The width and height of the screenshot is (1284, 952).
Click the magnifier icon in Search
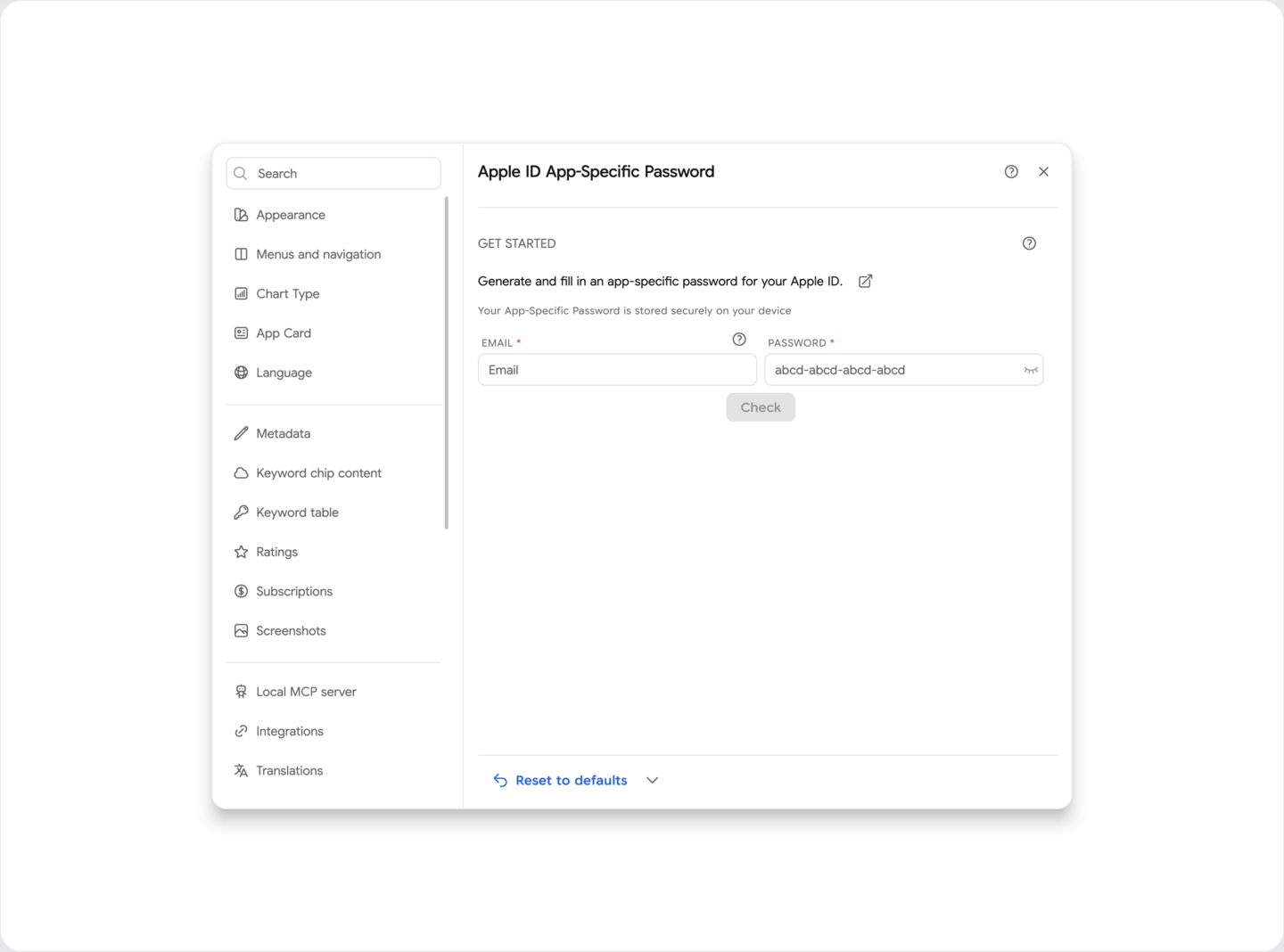point(241,173)
